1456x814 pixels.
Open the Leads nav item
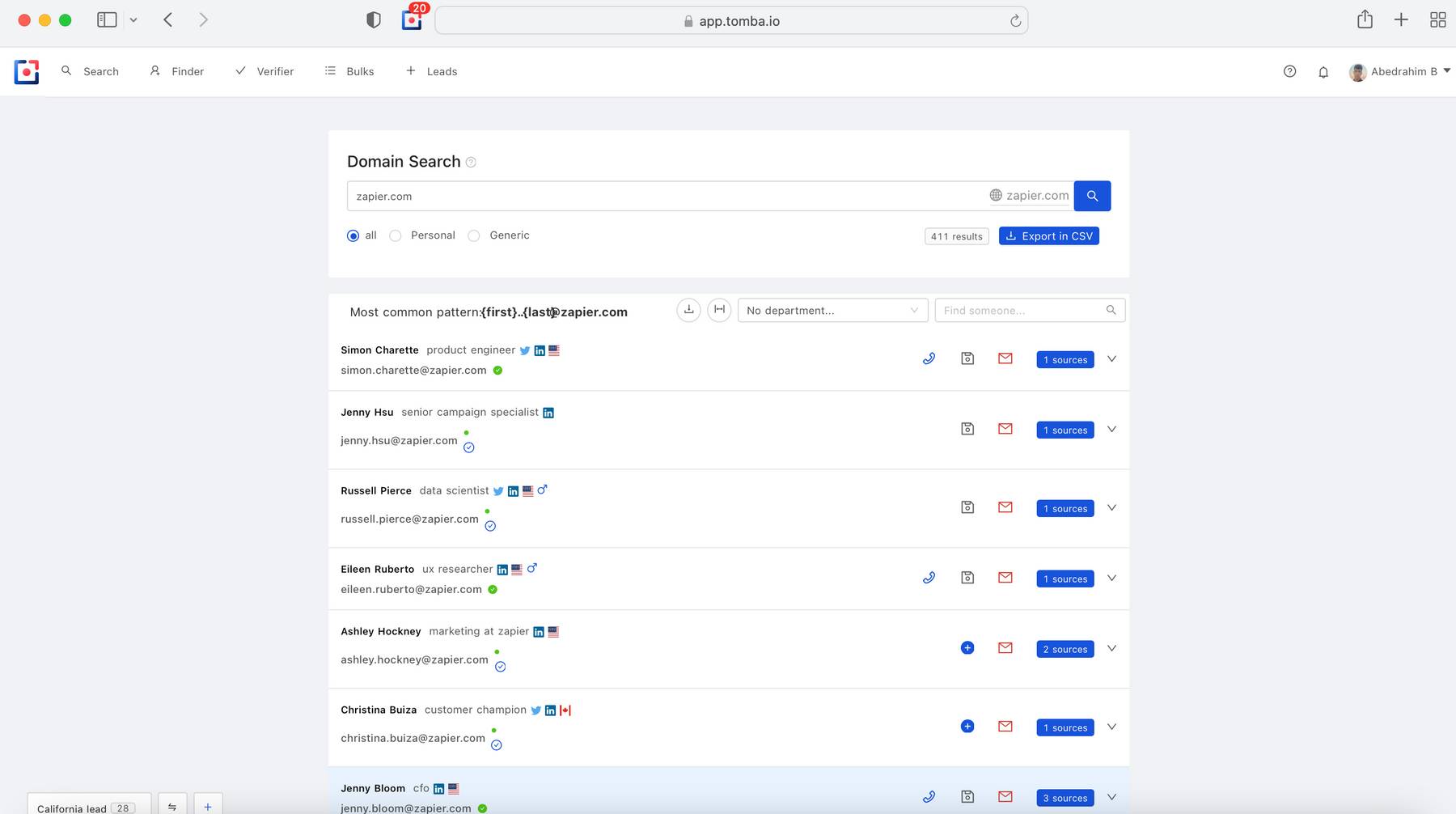tap(431, 71)
